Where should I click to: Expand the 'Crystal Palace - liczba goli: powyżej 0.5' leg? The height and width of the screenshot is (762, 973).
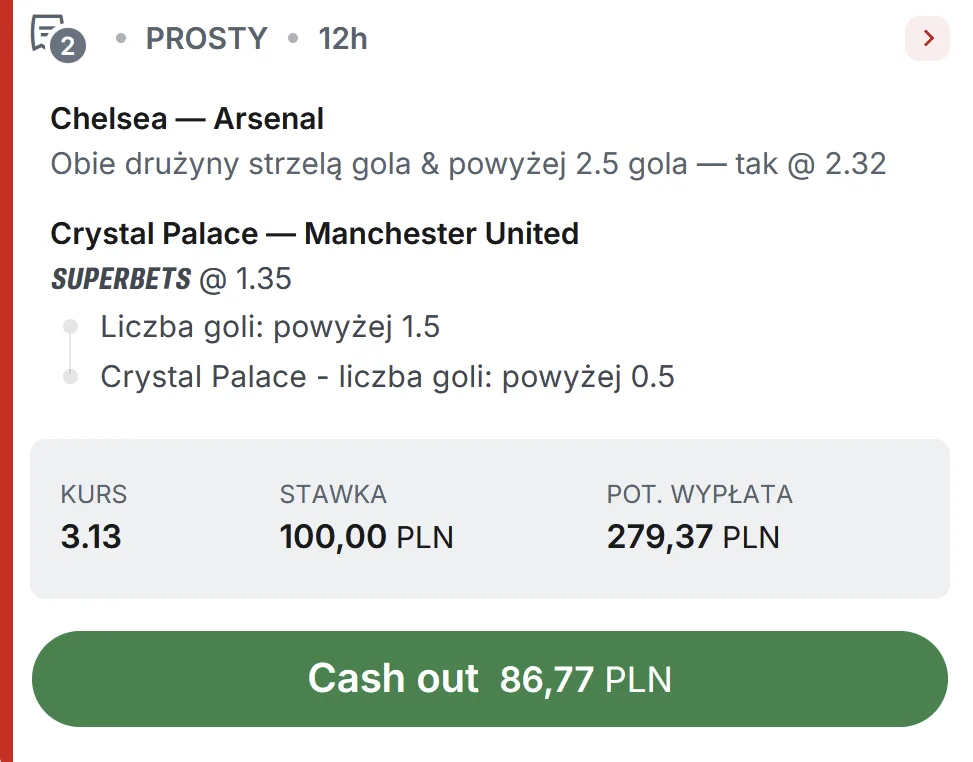tap(386, 377)
